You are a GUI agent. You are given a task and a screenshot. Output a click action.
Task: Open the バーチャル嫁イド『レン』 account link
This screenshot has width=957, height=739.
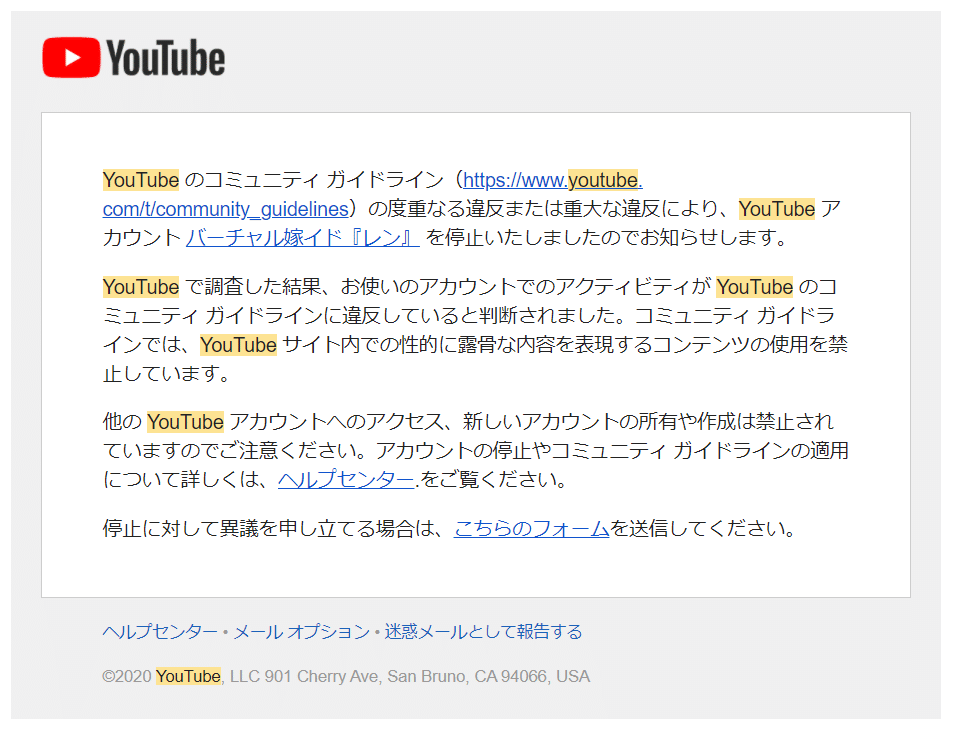pyautogui.click(x=303, y=237)
